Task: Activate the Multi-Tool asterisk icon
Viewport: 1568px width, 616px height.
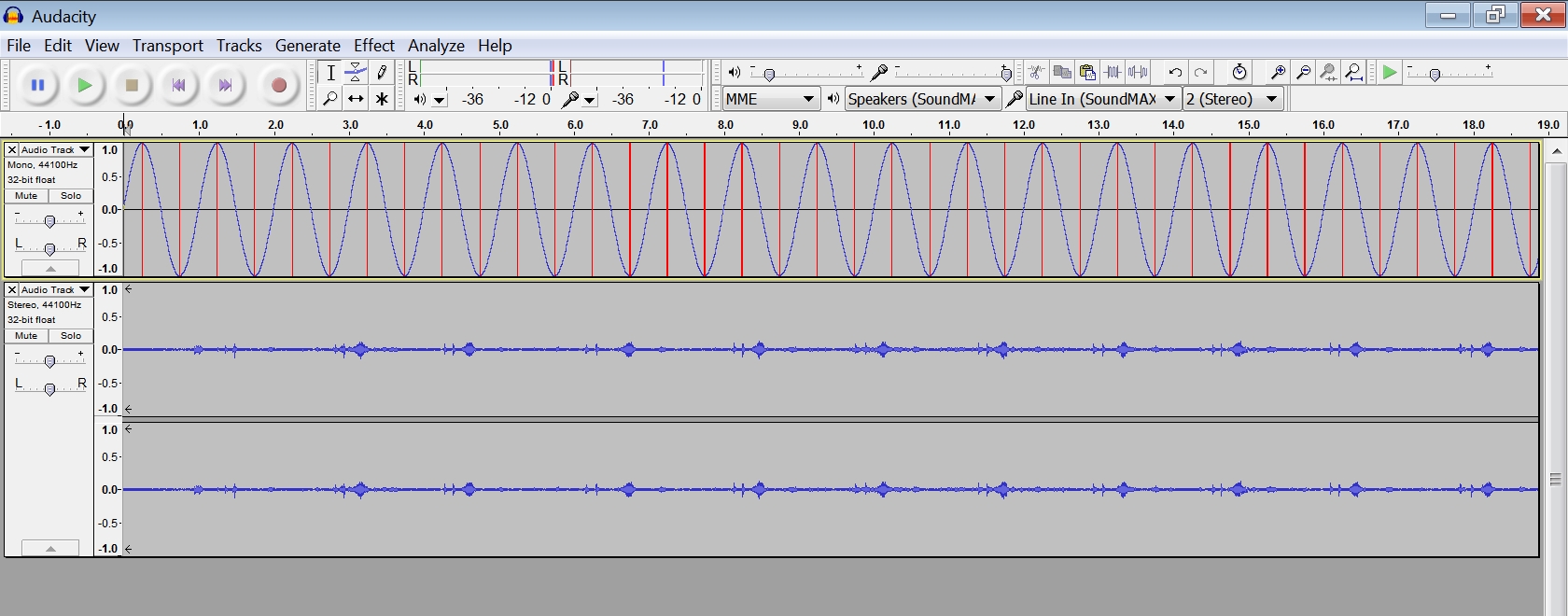Action: coord(382,99)
